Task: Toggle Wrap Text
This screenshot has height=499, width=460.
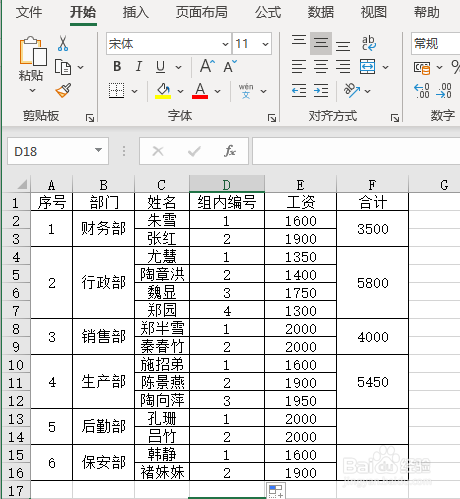Action: [369, 43]
